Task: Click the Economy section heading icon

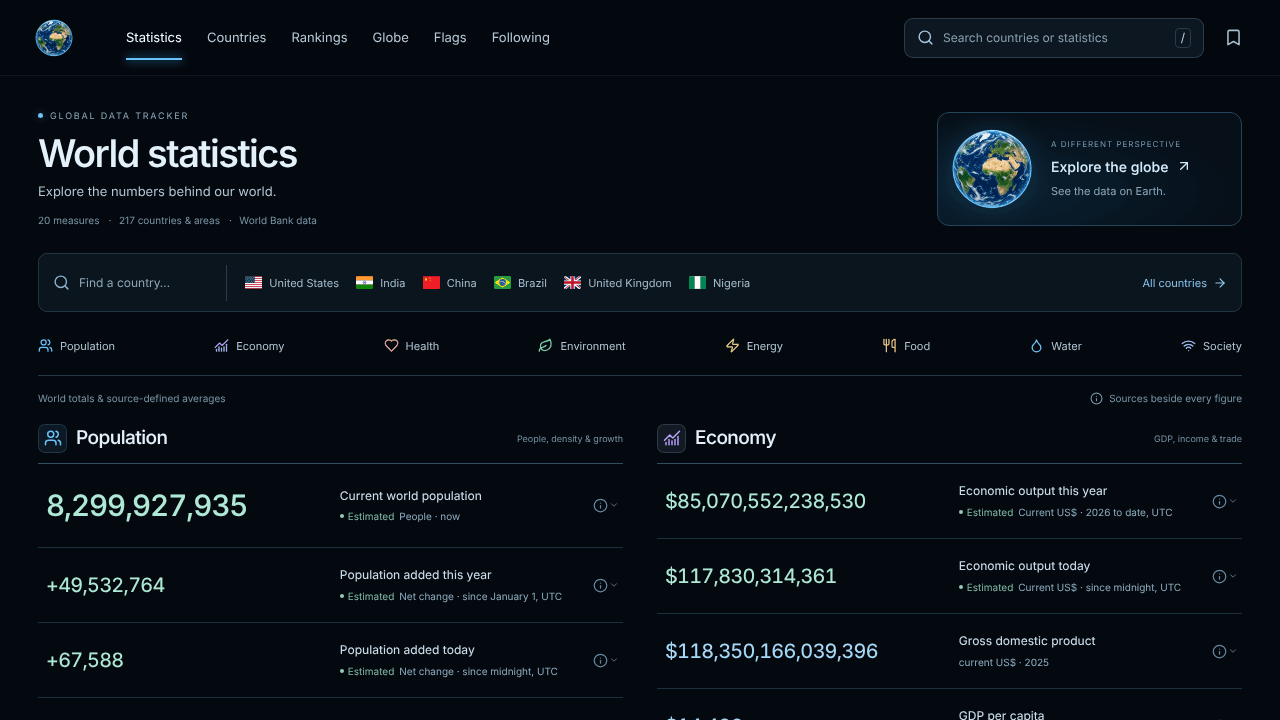Action: [671, 438]
